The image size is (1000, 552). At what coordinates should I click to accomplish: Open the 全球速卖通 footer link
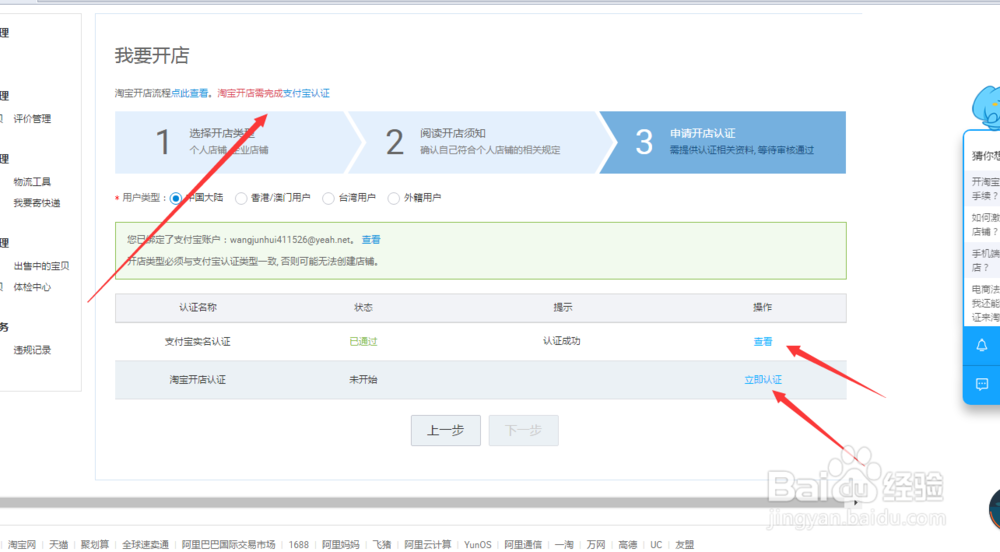point(145,544)
